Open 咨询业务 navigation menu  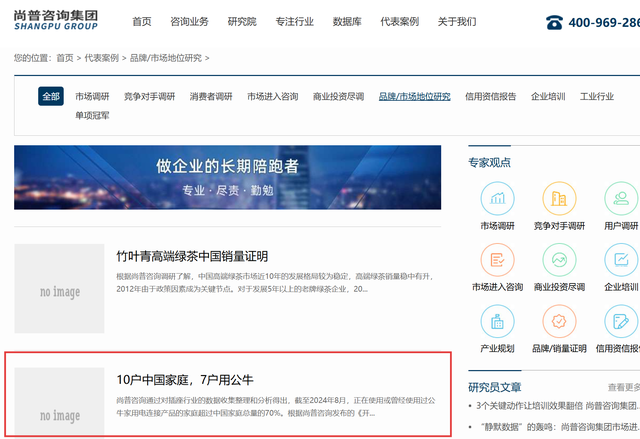tap(189, 22)
